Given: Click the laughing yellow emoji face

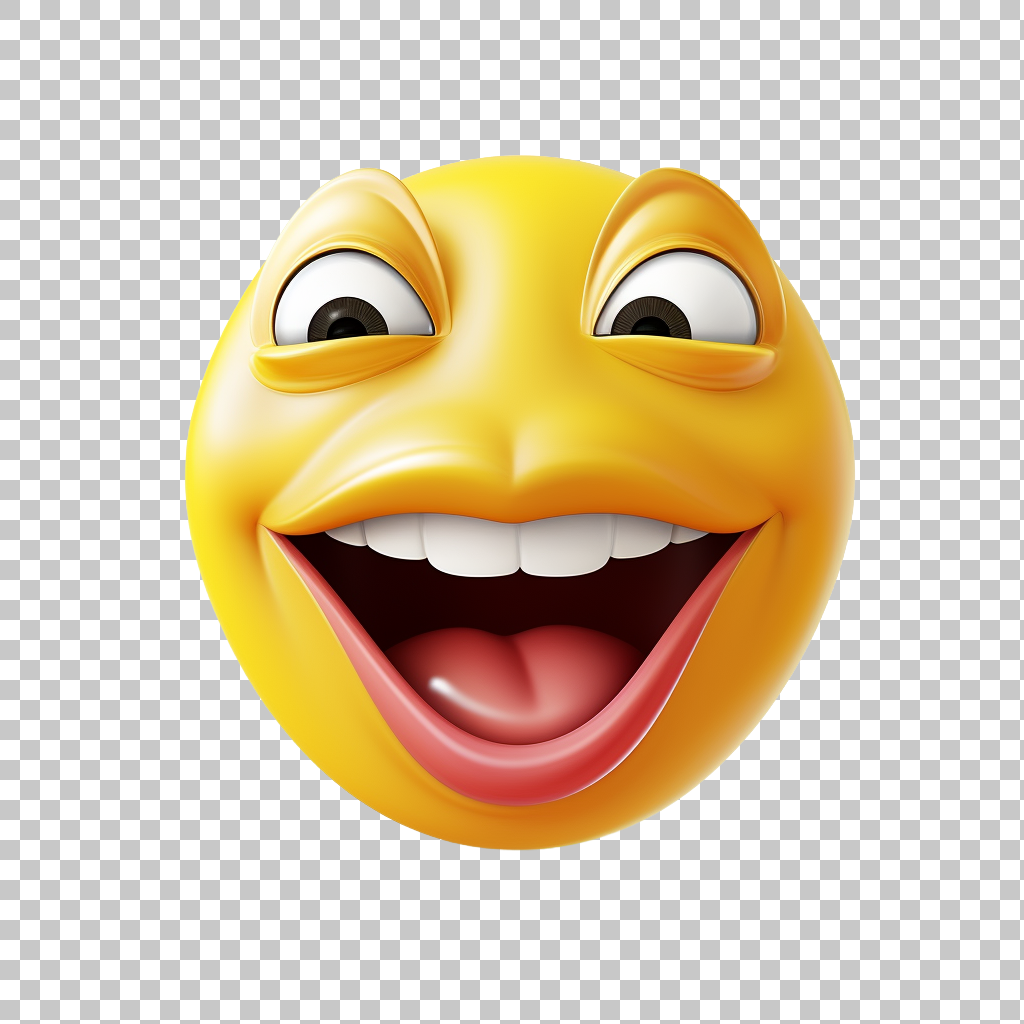Looking at the screenshot, I should tap(520, 502).
